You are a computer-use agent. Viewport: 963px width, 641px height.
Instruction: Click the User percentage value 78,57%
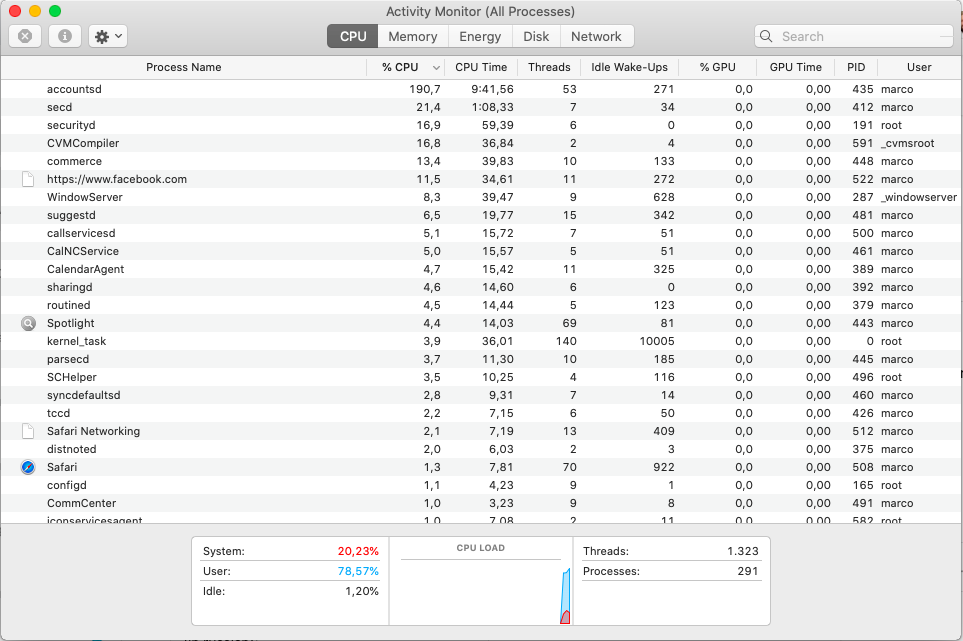tap(358, 572)
